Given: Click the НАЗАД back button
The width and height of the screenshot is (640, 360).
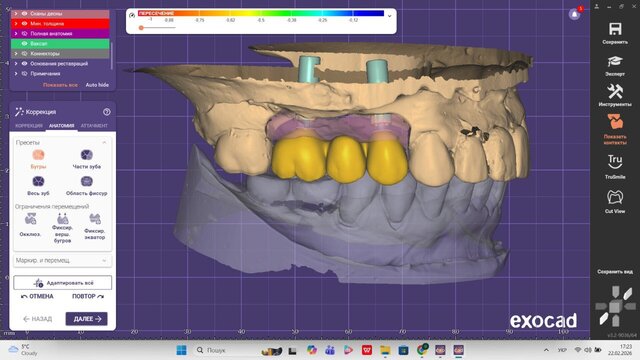Looking at the screenshot, I should (38, 319).
